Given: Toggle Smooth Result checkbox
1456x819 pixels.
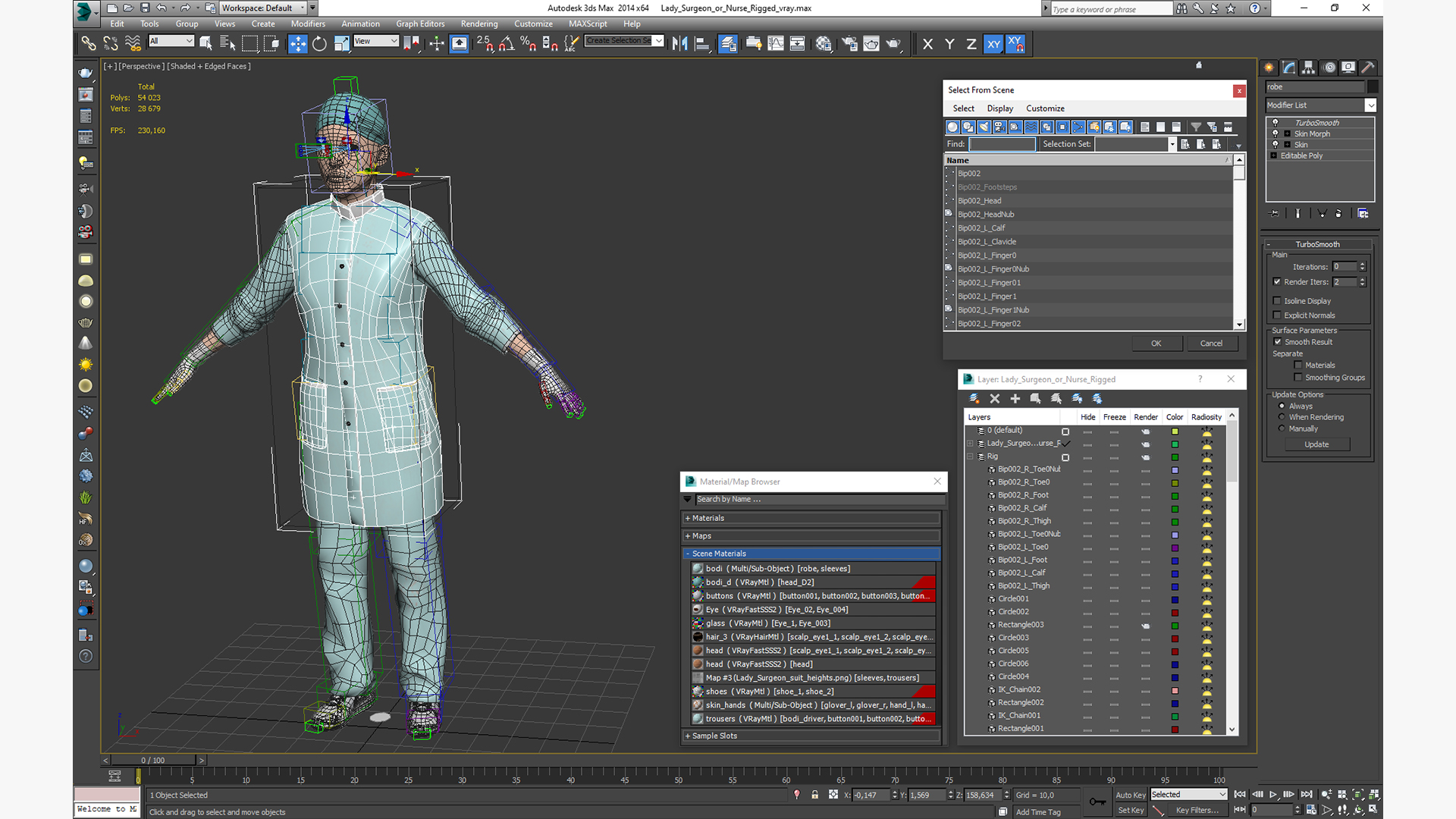Looking at the screenshot, I should click(x=1278, y=342).
